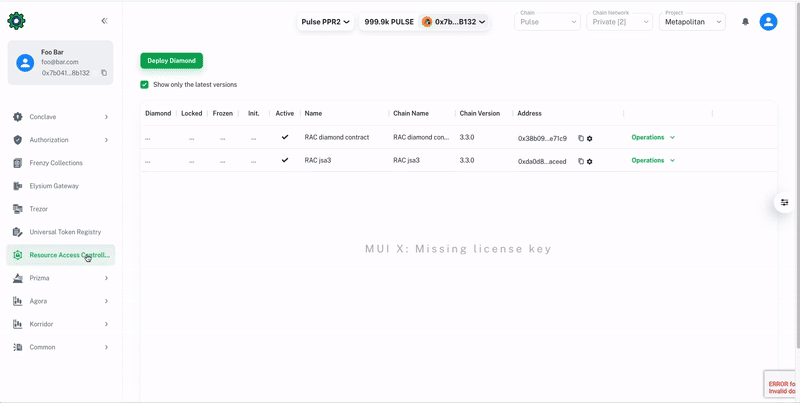Open the user avatar in top bar

pyautogui.click(x=768, y=22)
